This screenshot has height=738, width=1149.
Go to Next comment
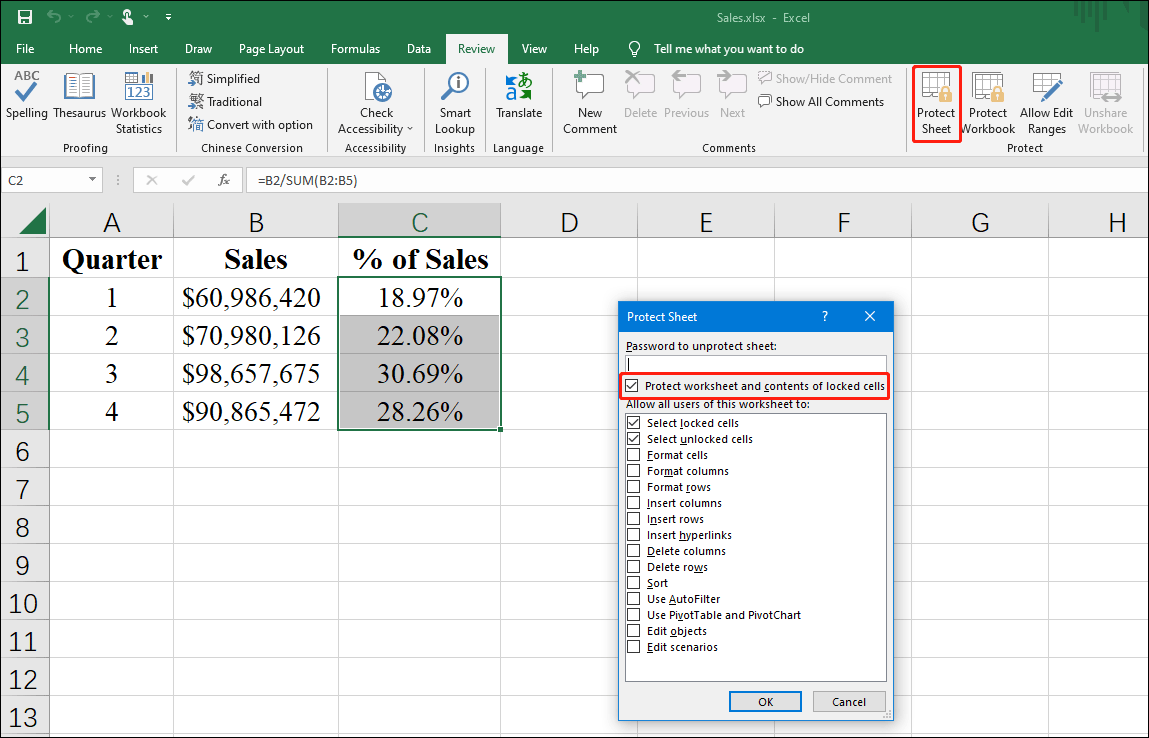point(732,95)
